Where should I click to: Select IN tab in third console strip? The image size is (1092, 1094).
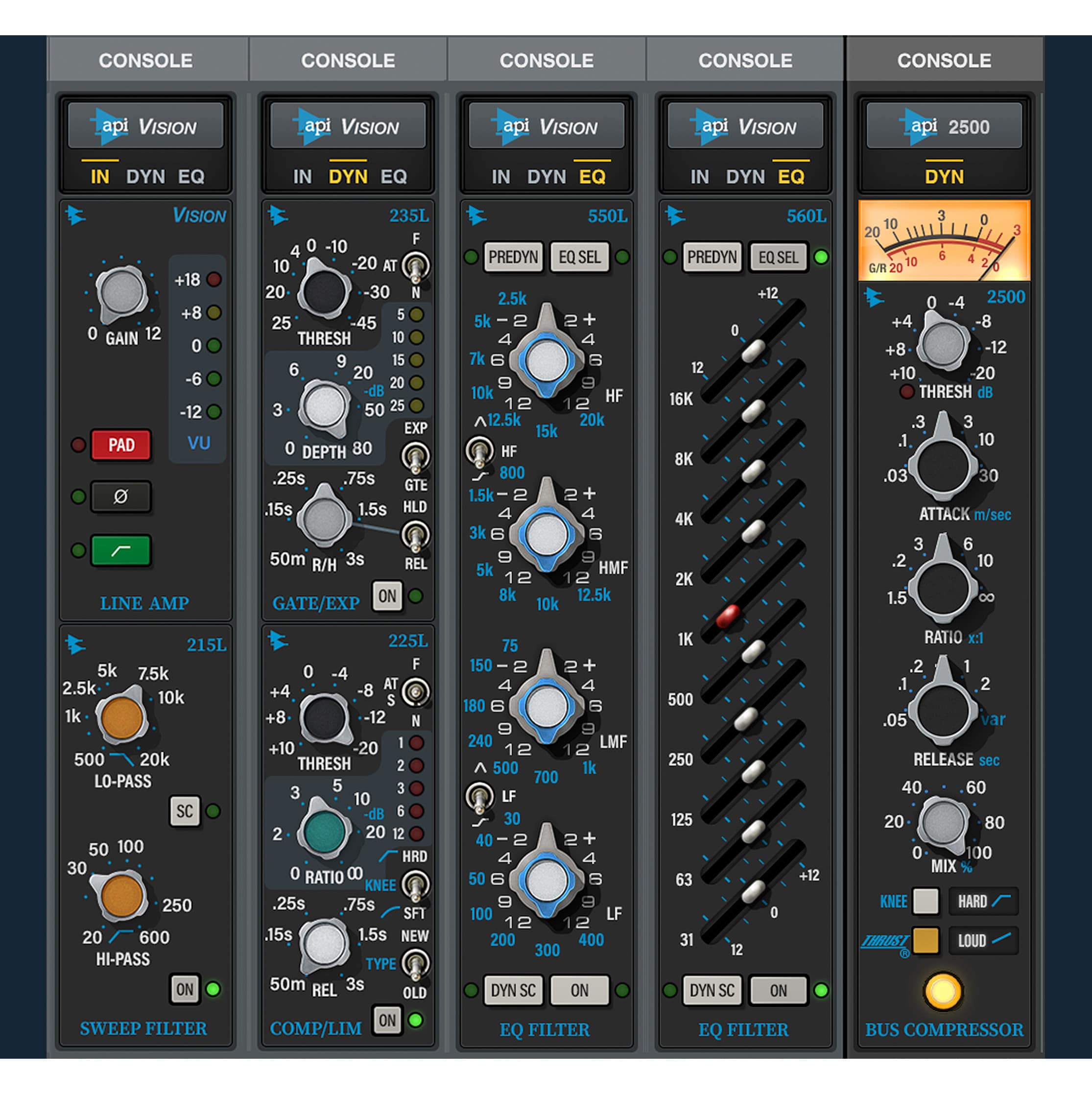coord(500,177)
